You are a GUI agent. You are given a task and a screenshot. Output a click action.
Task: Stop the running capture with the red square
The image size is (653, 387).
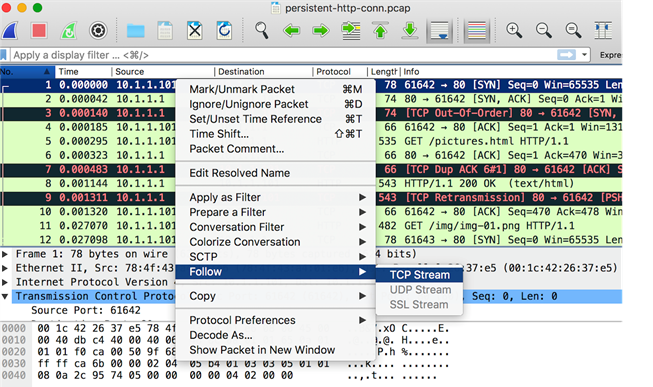[39, 30]
